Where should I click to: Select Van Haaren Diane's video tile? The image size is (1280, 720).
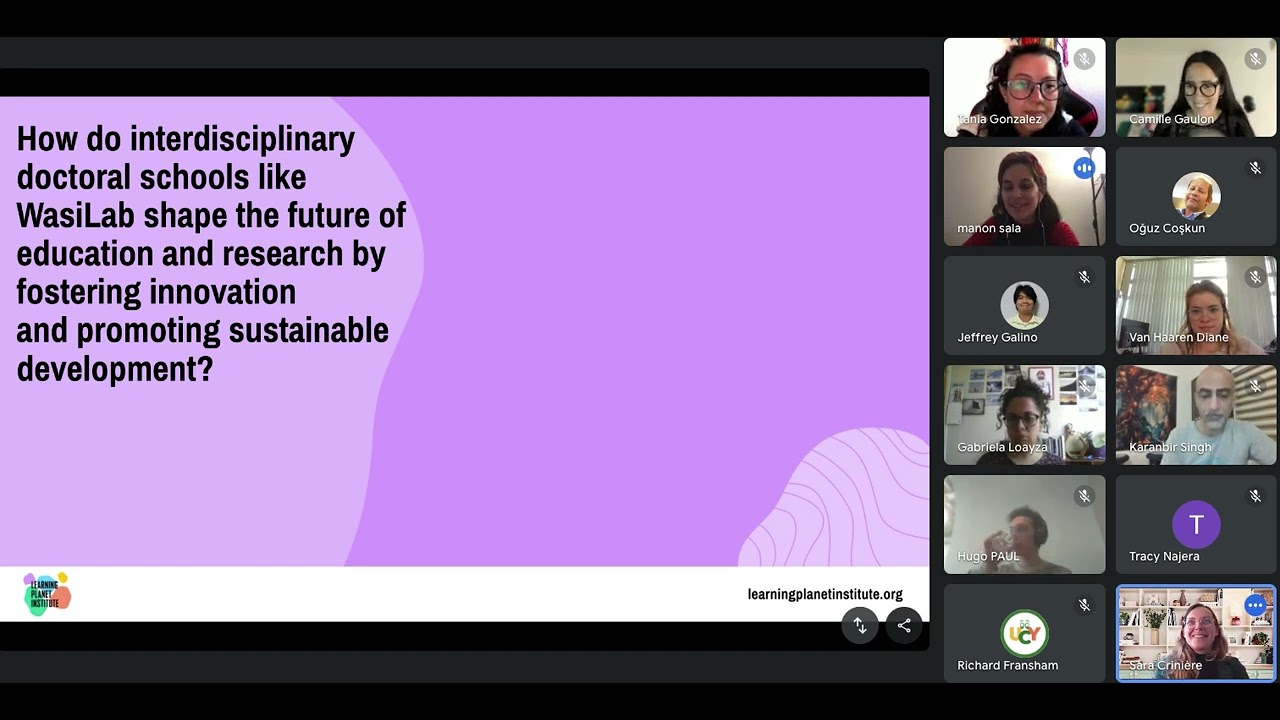(1196, 305)
